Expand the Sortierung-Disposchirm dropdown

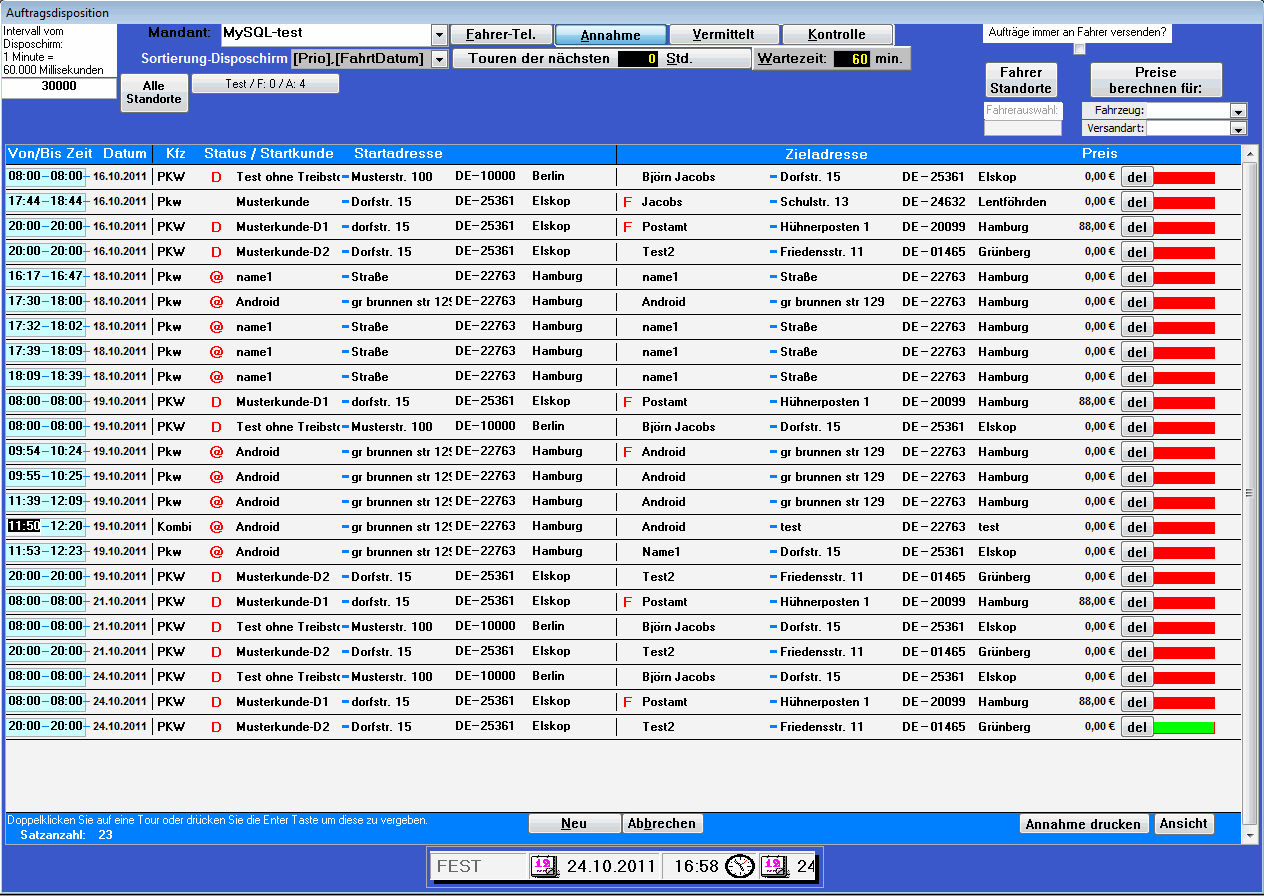coord(439,59)
